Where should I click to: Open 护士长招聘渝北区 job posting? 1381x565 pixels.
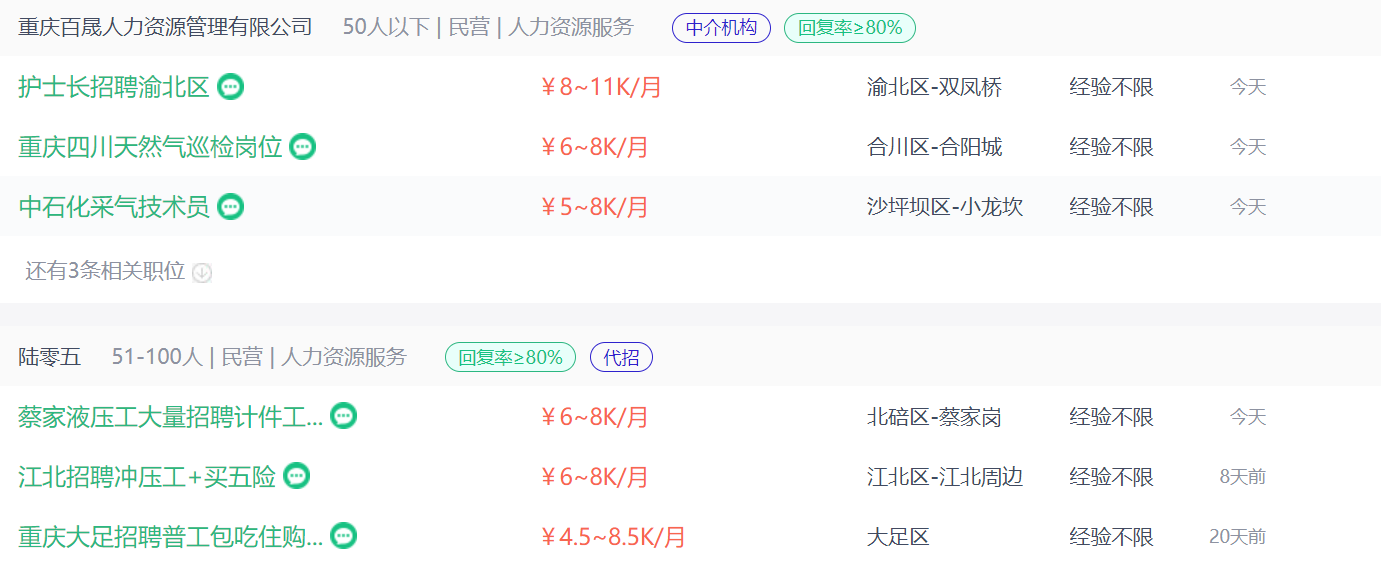point(114,87)
